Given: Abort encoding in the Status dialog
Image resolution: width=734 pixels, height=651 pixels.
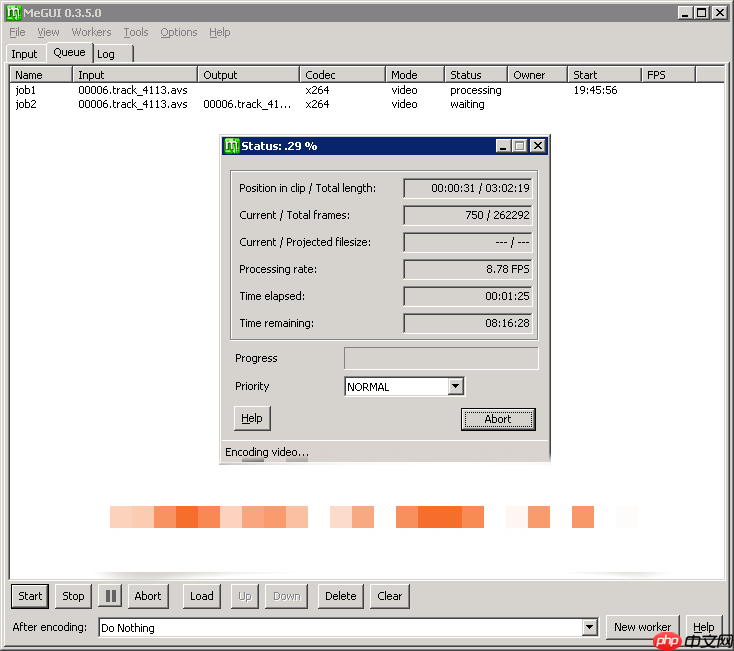Looking at the screenshot, I should tap(498, 419).
